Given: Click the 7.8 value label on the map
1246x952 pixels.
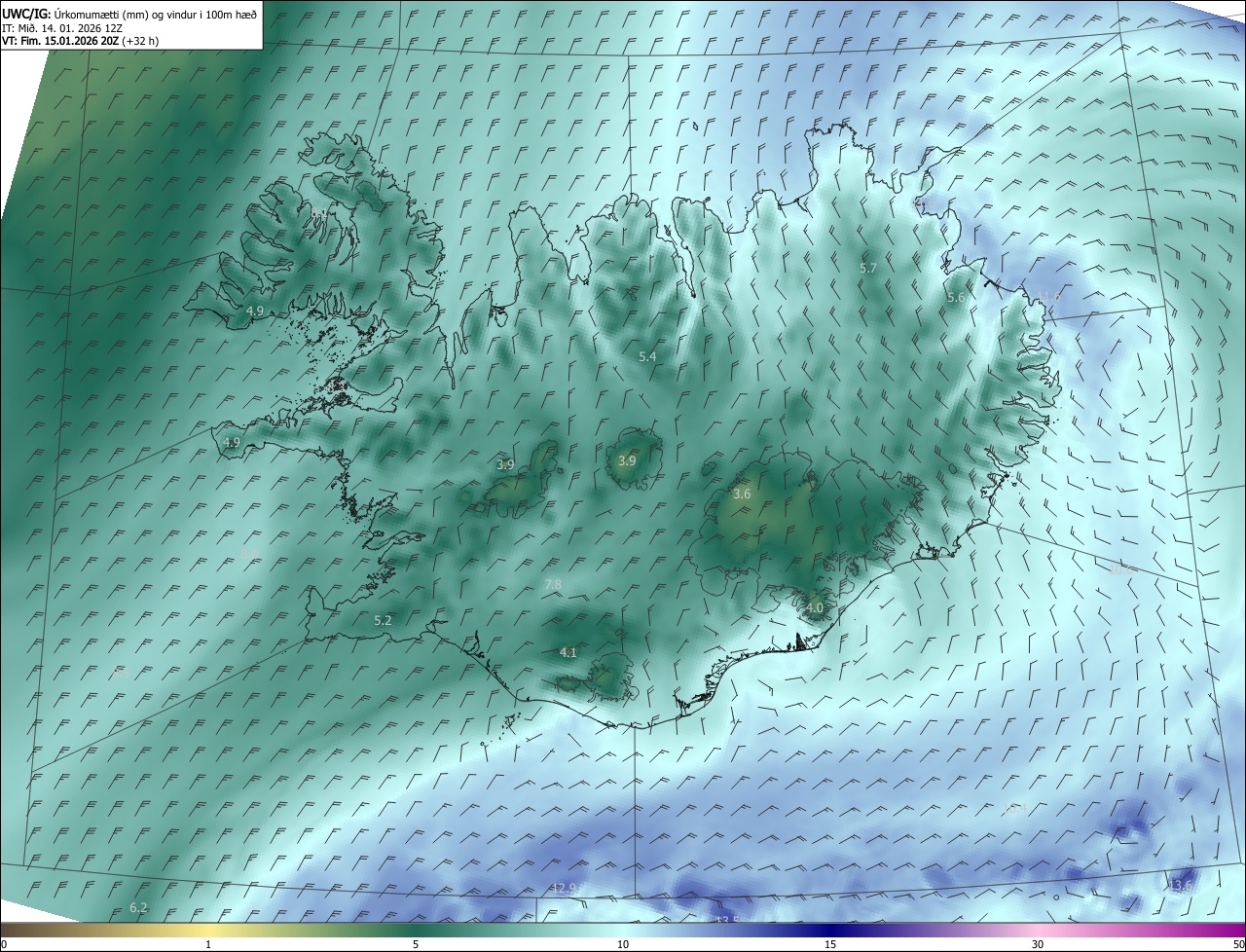Looking at the screenshot, I should [553, 584].
